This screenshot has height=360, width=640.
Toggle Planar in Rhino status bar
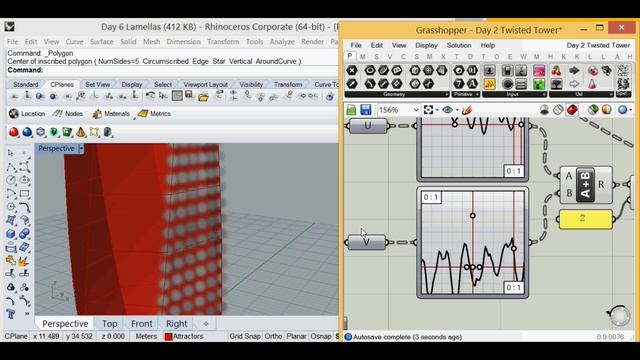tap(296, 336)
